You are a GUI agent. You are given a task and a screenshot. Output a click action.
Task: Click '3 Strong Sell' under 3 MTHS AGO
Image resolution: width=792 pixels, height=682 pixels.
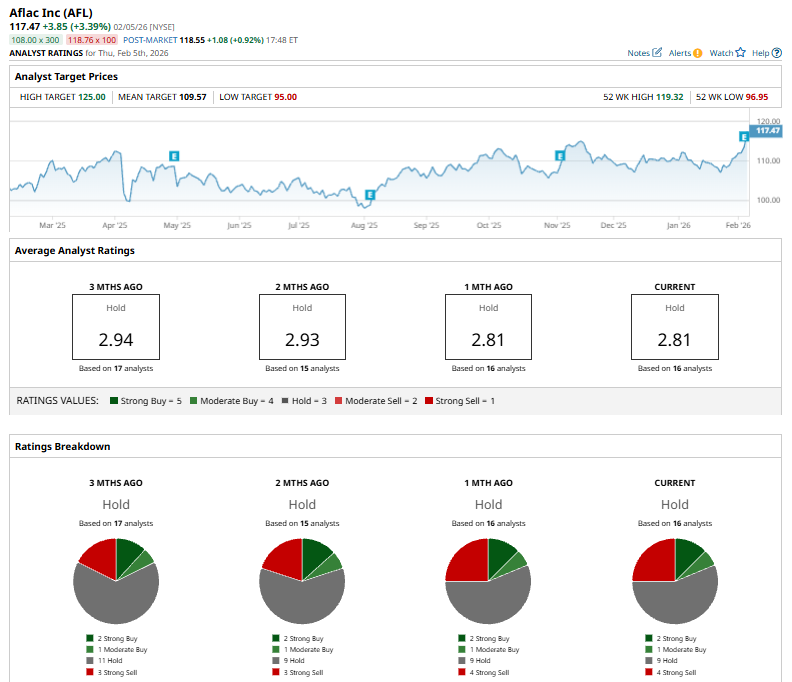click(x=112, y=672)
